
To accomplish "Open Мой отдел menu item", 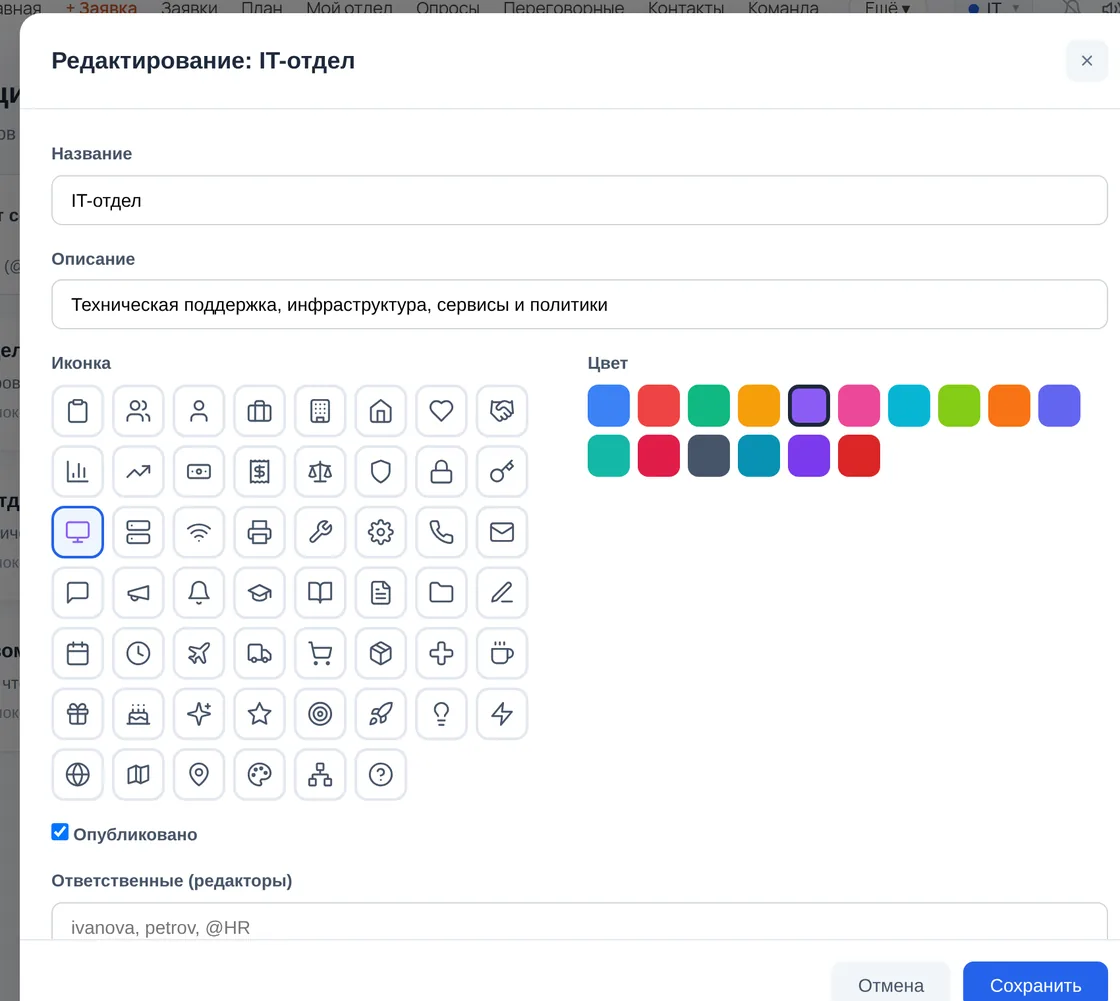I will [349, 8].
